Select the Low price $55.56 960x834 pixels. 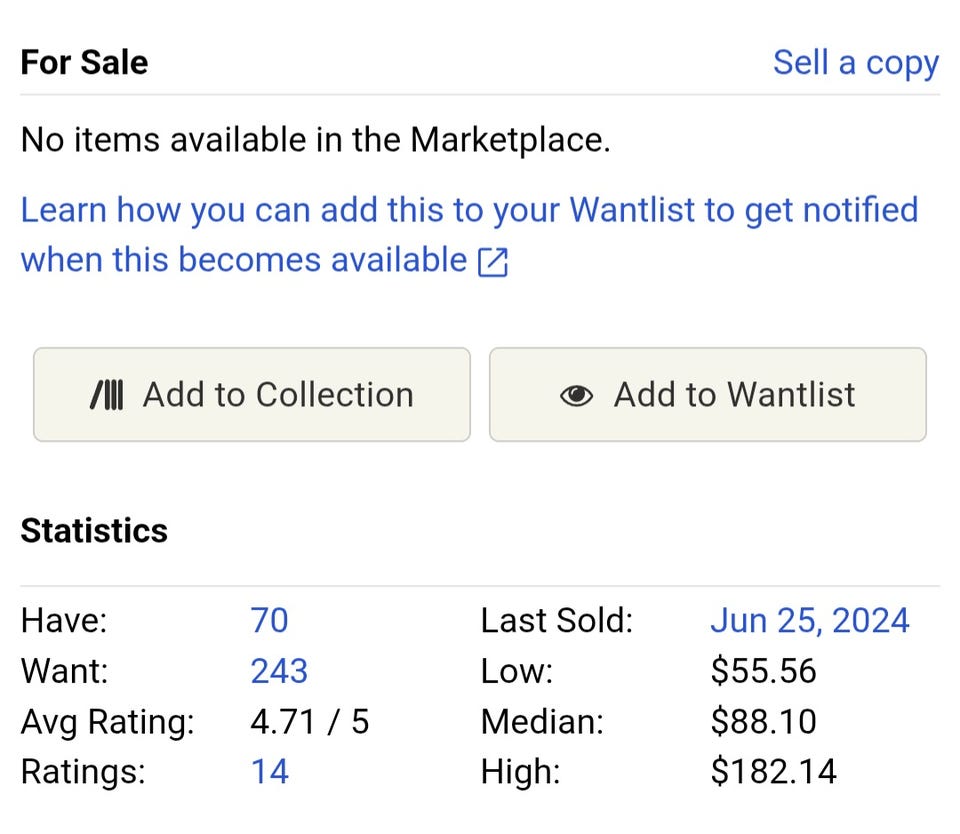tap(763, 671)
